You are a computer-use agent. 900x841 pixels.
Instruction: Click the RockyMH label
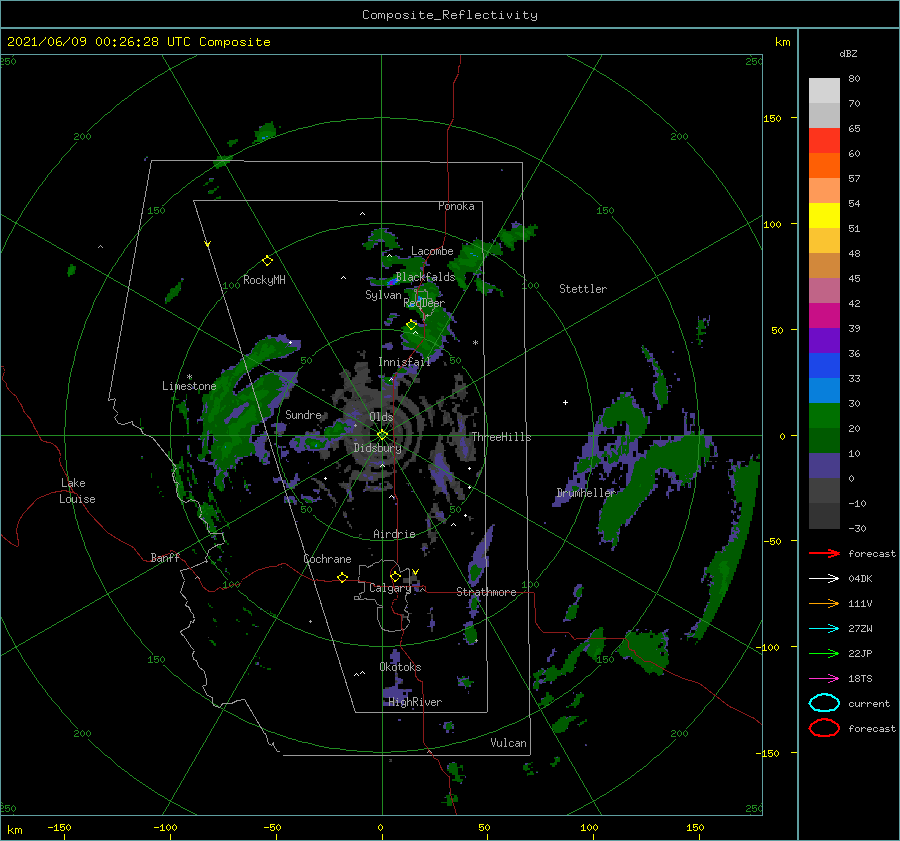(264, 280)
